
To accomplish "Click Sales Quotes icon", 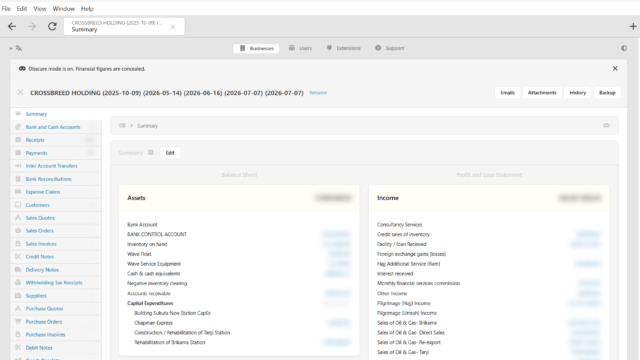I will (18, 218).
